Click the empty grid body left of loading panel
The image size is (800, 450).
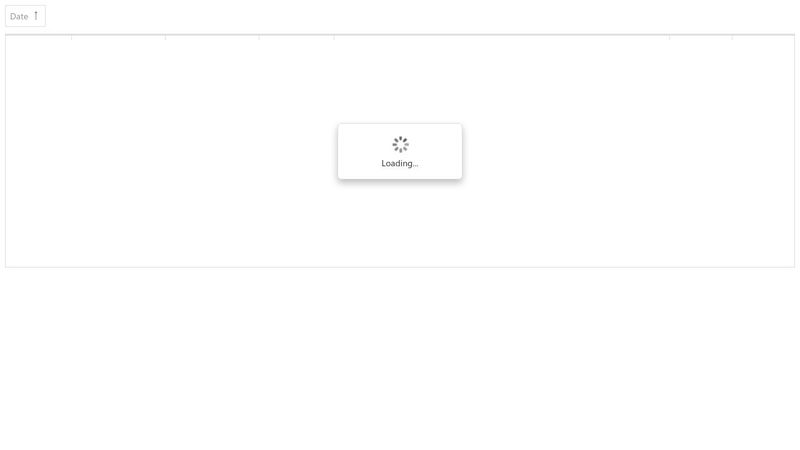pyautogui.click(x=171, y=151)
